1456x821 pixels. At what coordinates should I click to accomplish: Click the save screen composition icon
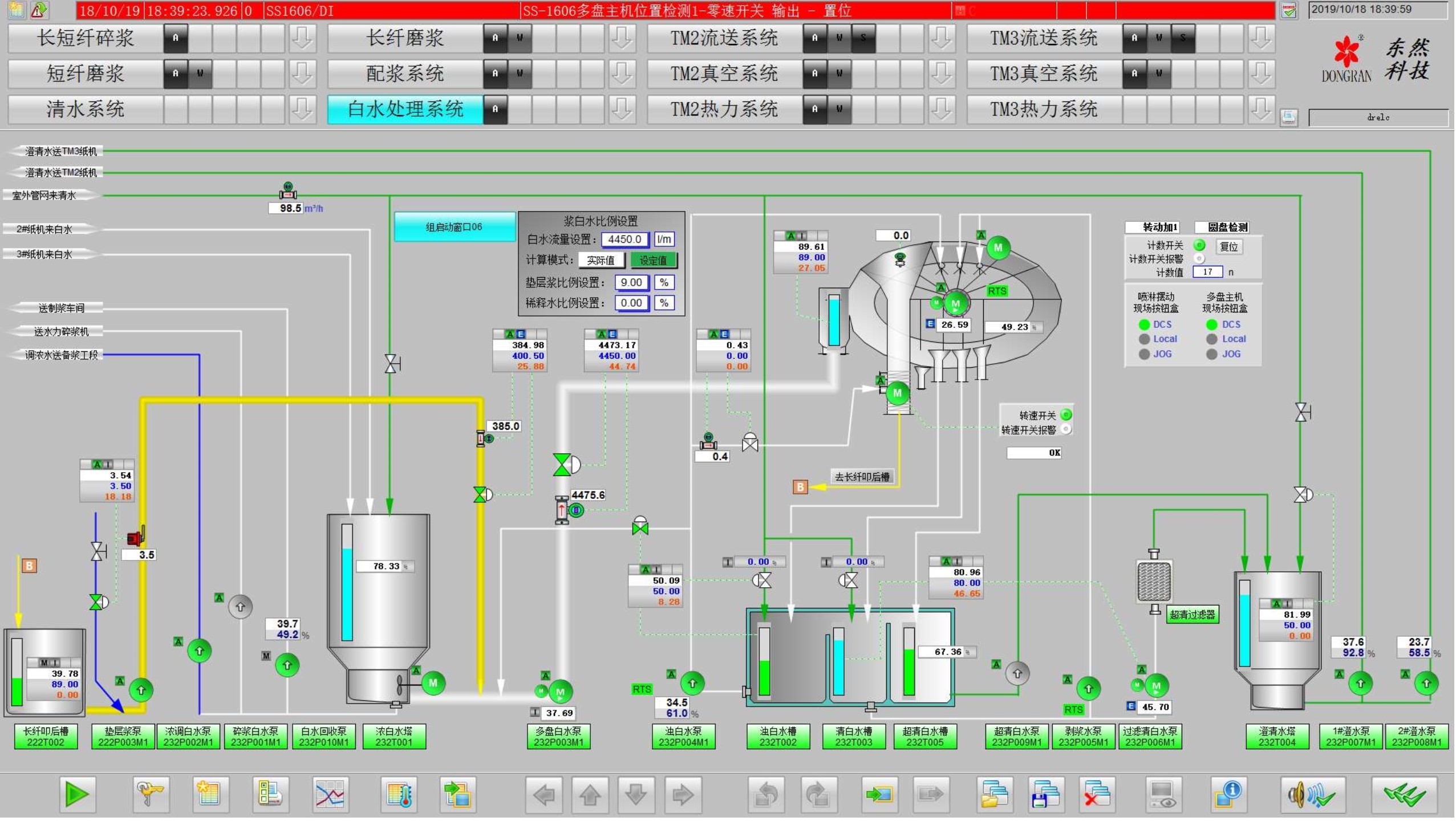point(1045,795)
